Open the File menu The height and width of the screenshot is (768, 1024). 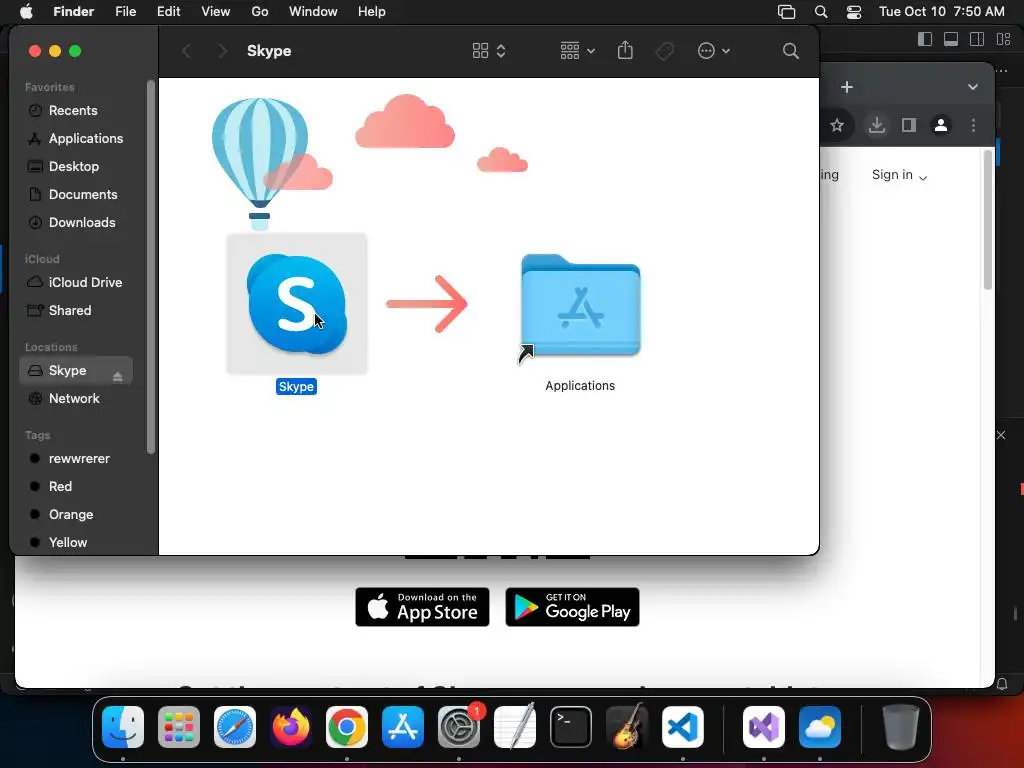(x=125, y=12)
